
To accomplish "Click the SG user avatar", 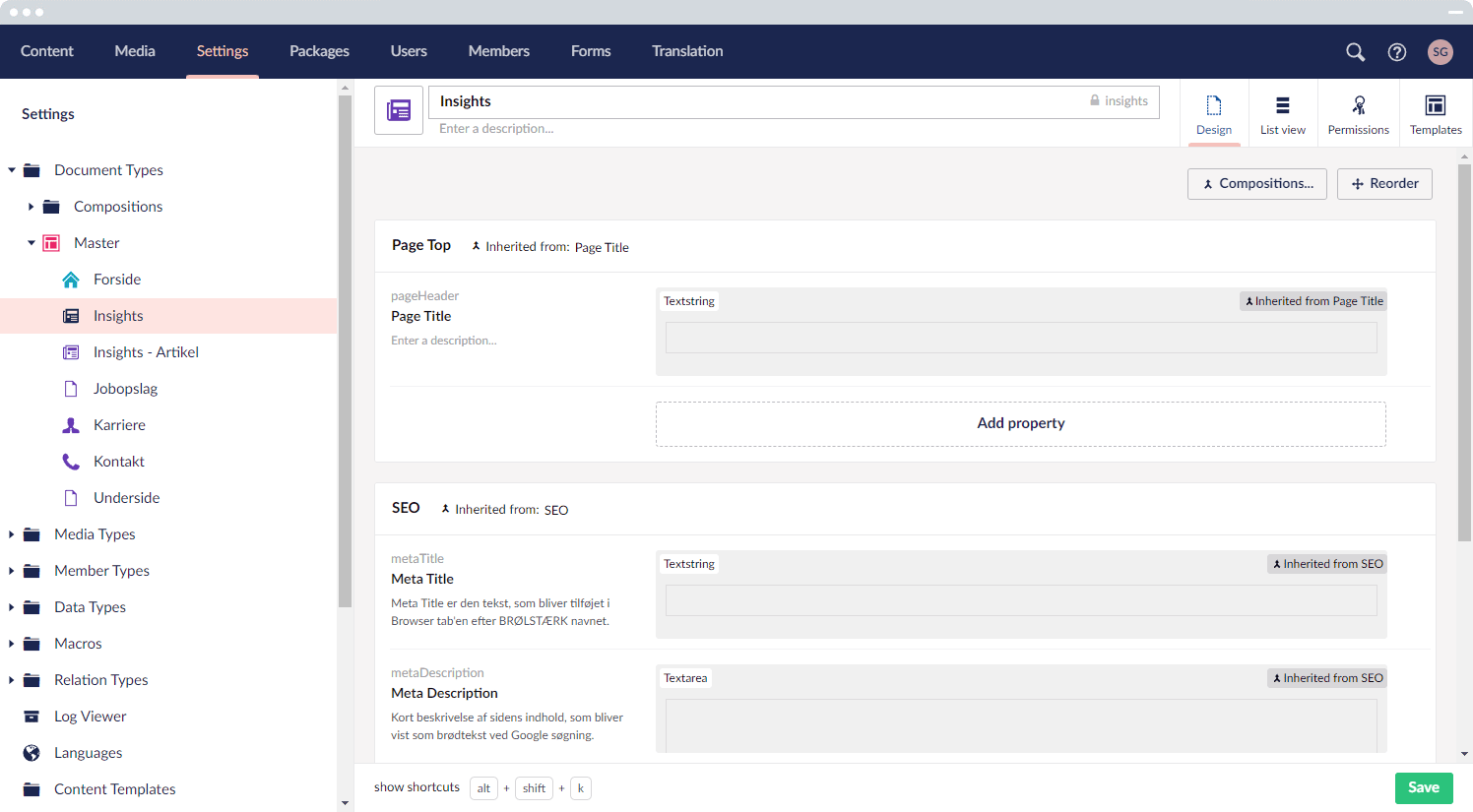I will [x=1441, y=51].
